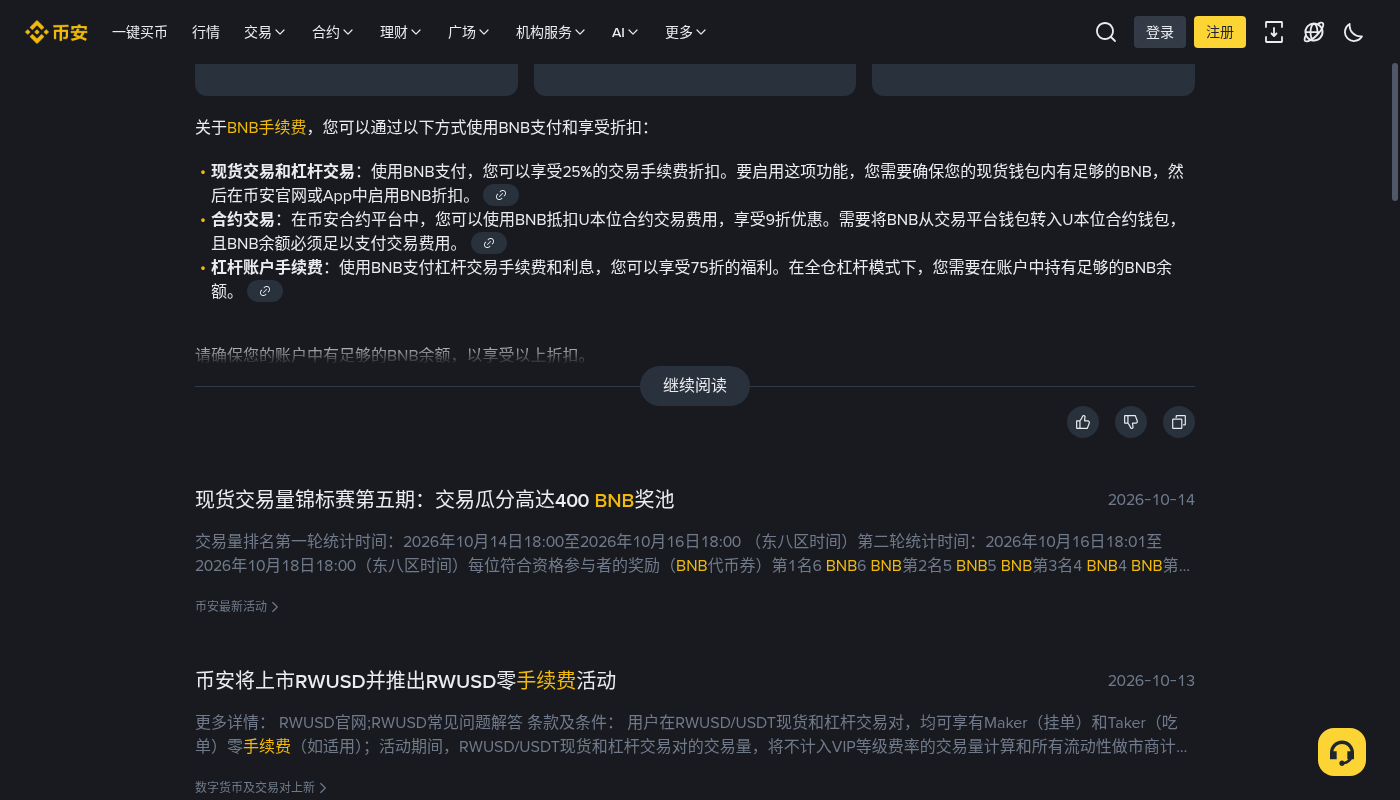Click the download app icon

tap(1274, 32)
